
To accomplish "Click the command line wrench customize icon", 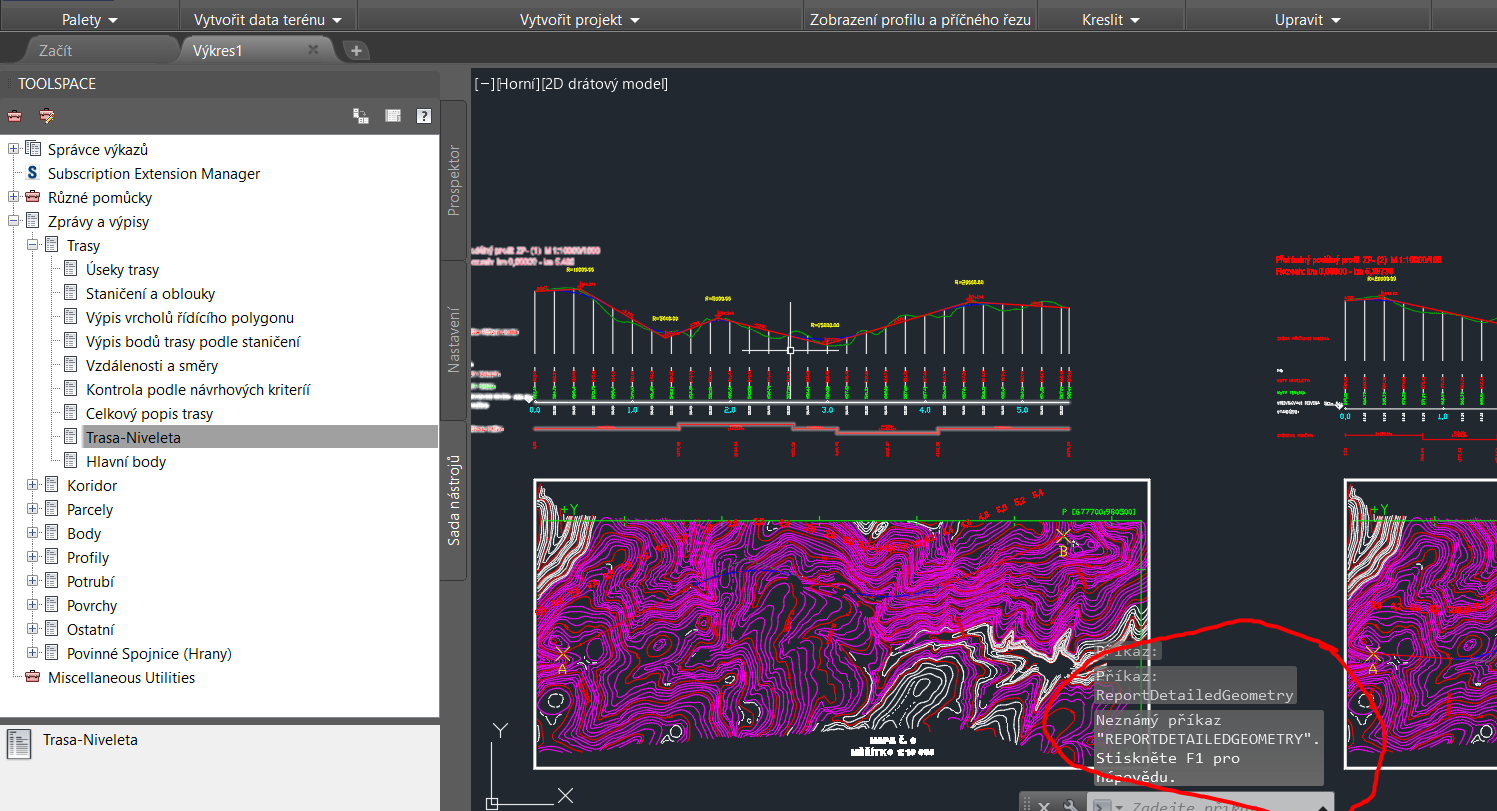I will (1069, 805).
